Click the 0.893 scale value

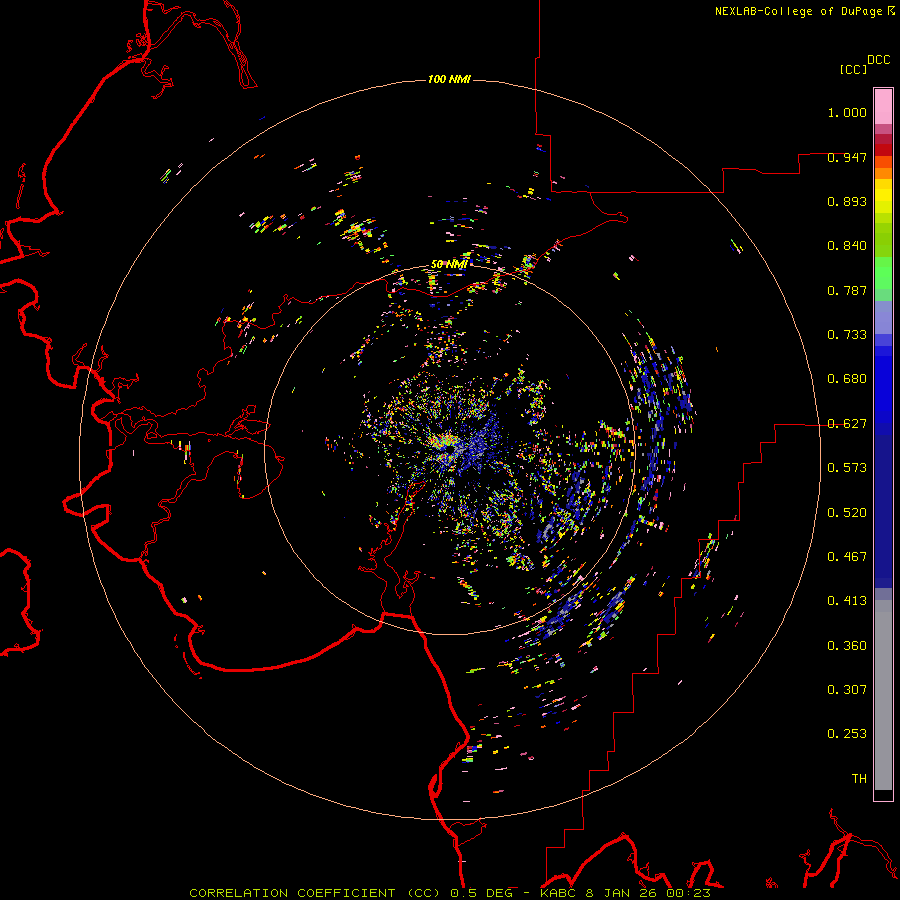(x=847, y=201)
